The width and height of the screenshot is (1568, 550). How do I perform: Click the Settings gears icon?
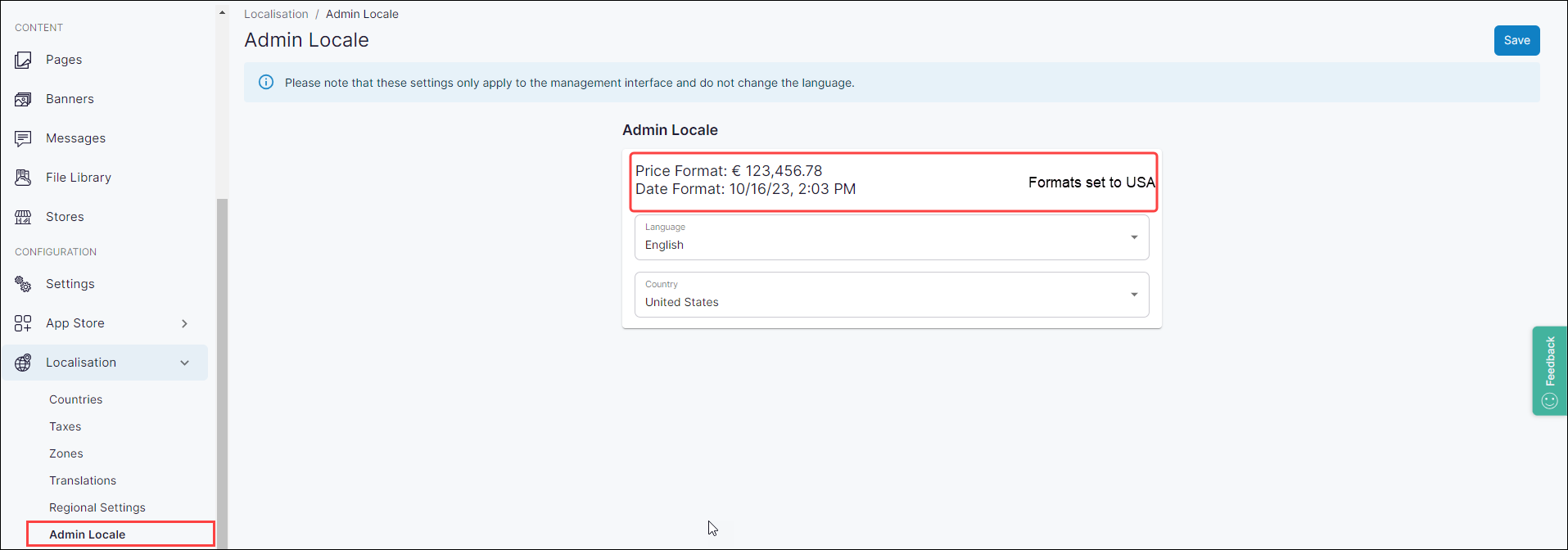pos(23,284)
